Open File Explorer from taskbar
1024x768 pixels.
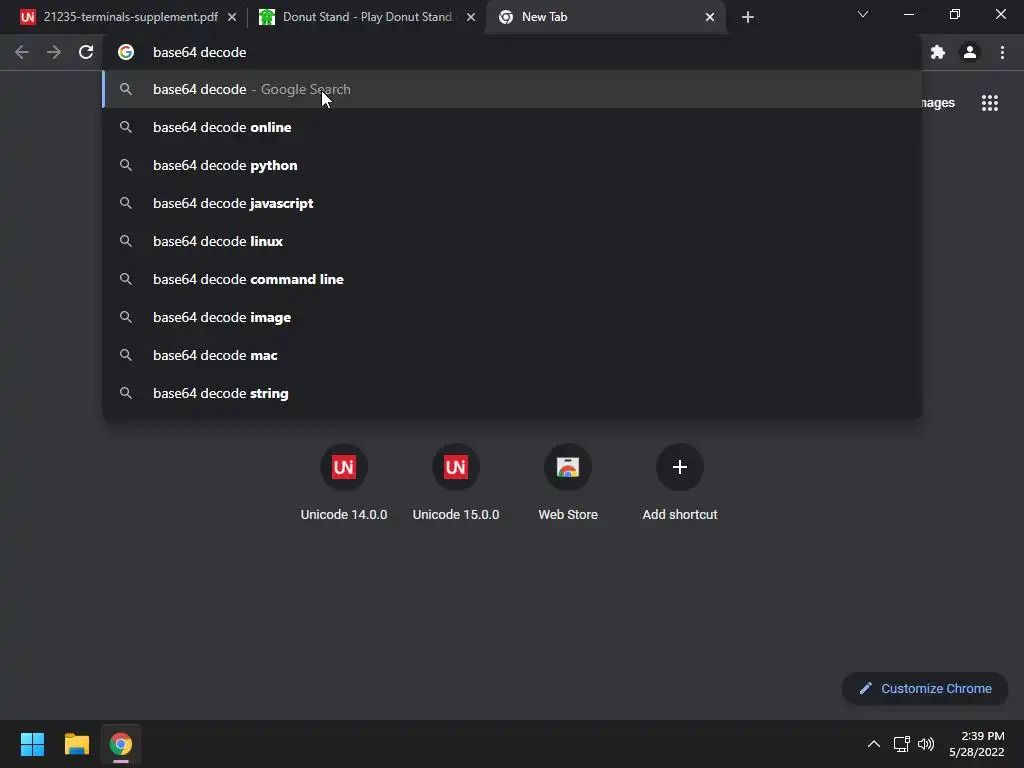coord(76,744)
